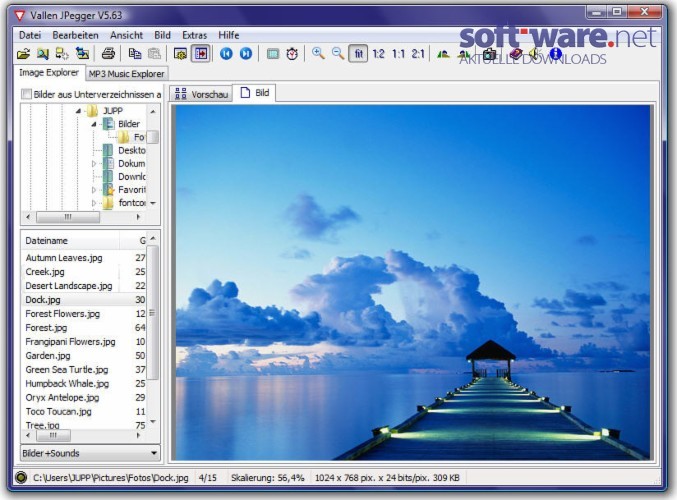Open the Ansicht menu
The height and width of the screenshot is (500, 677).
click(x=126, y=35)
